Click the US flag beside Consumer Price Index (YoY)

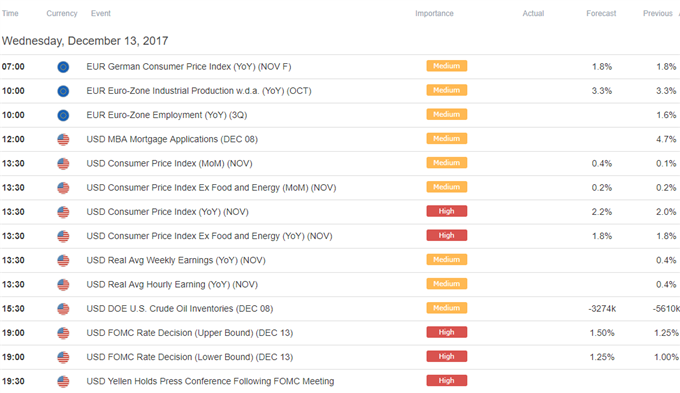pos(63,212)
